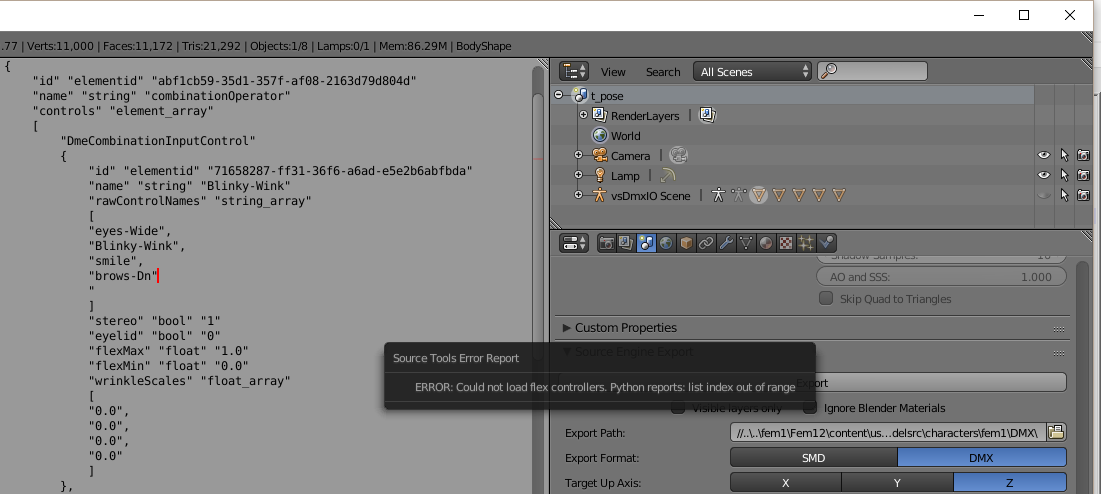Enable Skip Quad to Triangles checkbox
Screen dimensions: 1101x494
826,298
